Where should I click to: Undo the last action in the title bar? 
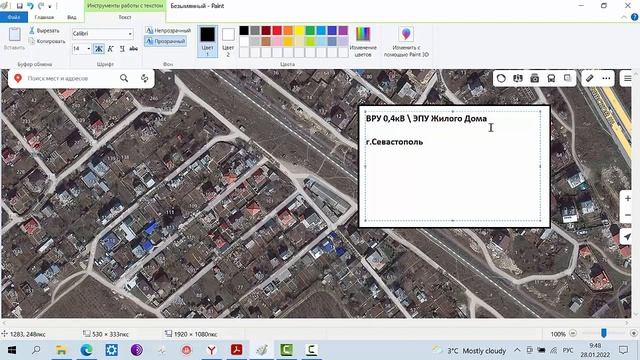[x=30, y=6]
